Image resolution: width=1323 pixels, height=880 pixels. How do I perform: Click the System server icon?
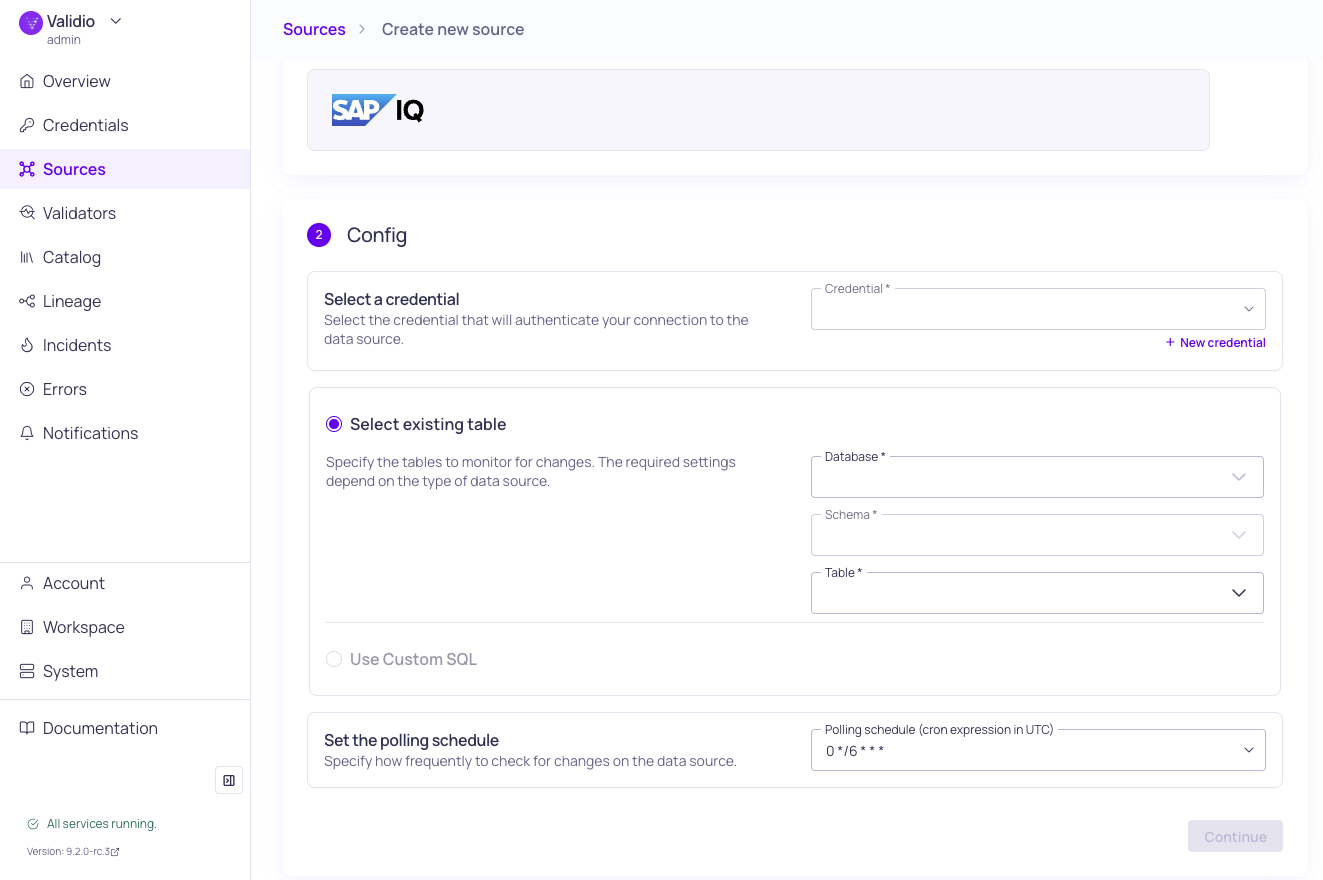(x=27, y=671)
